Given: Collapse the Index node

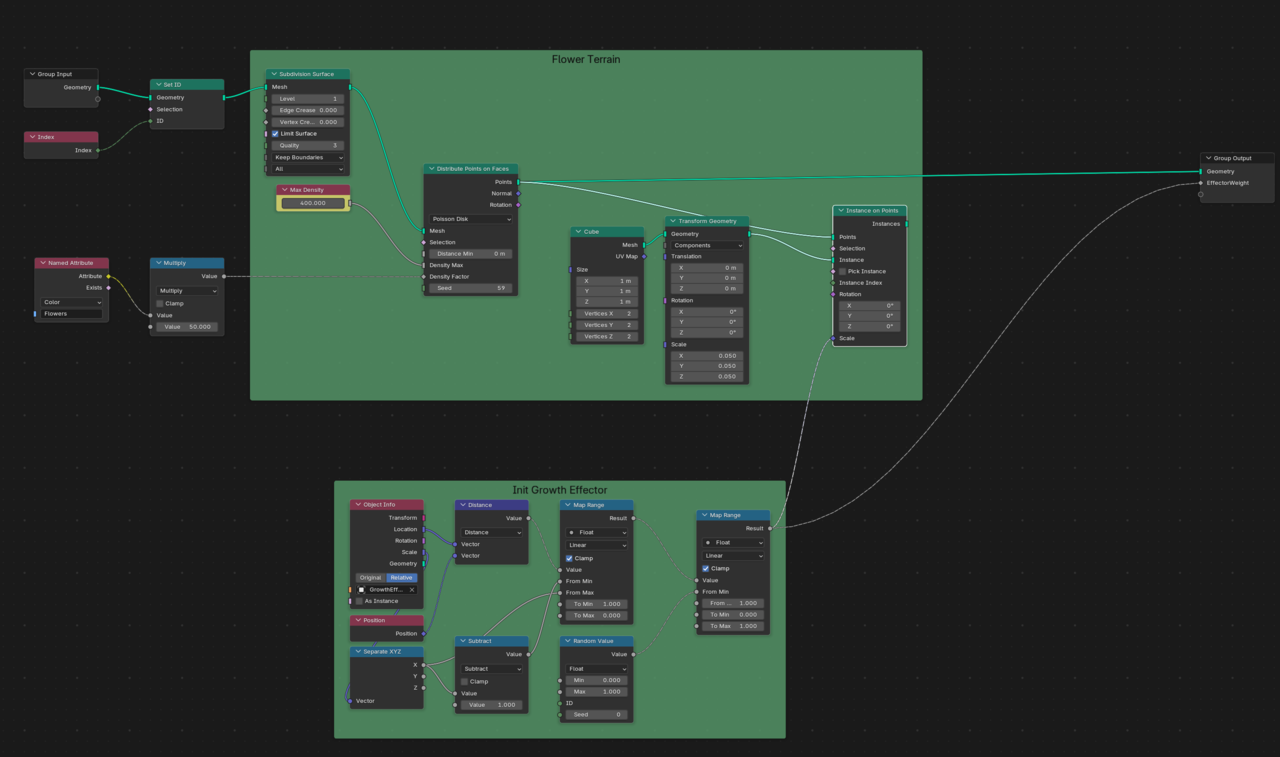Looking at the screenshot, I should point(32,137).
